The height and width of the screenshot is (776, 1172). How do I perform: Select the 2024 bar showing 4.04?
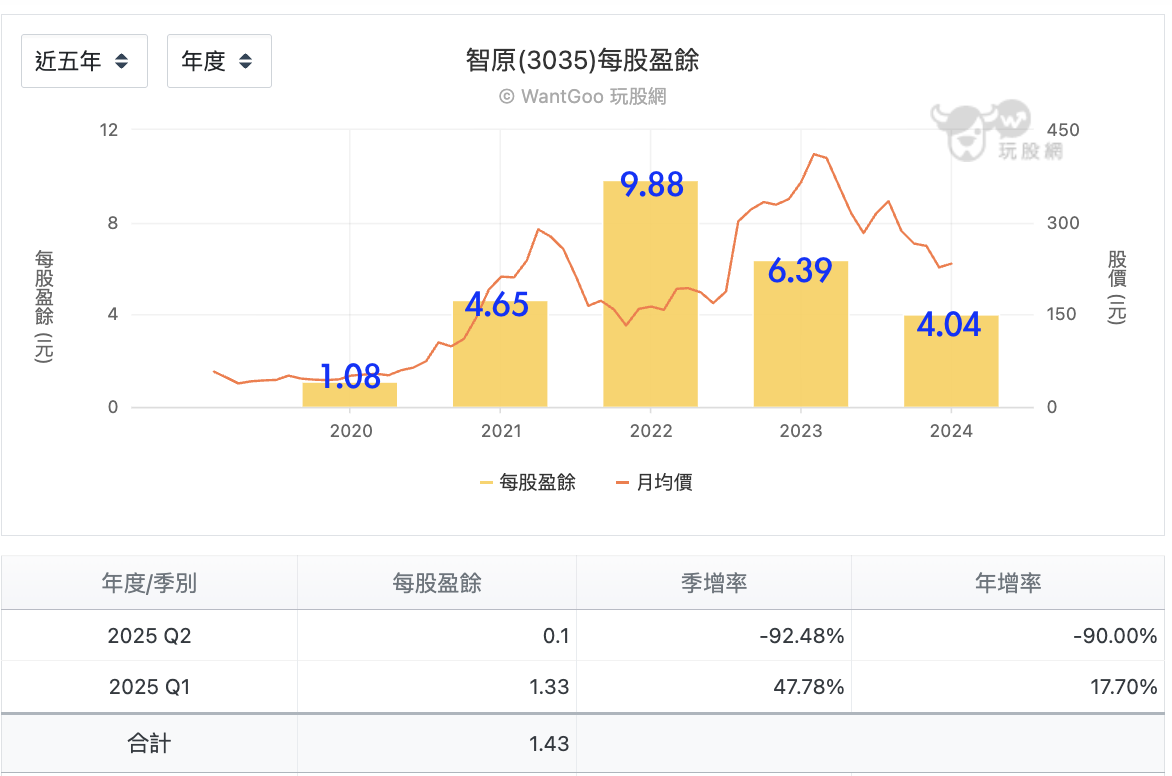tap(951, 361)
